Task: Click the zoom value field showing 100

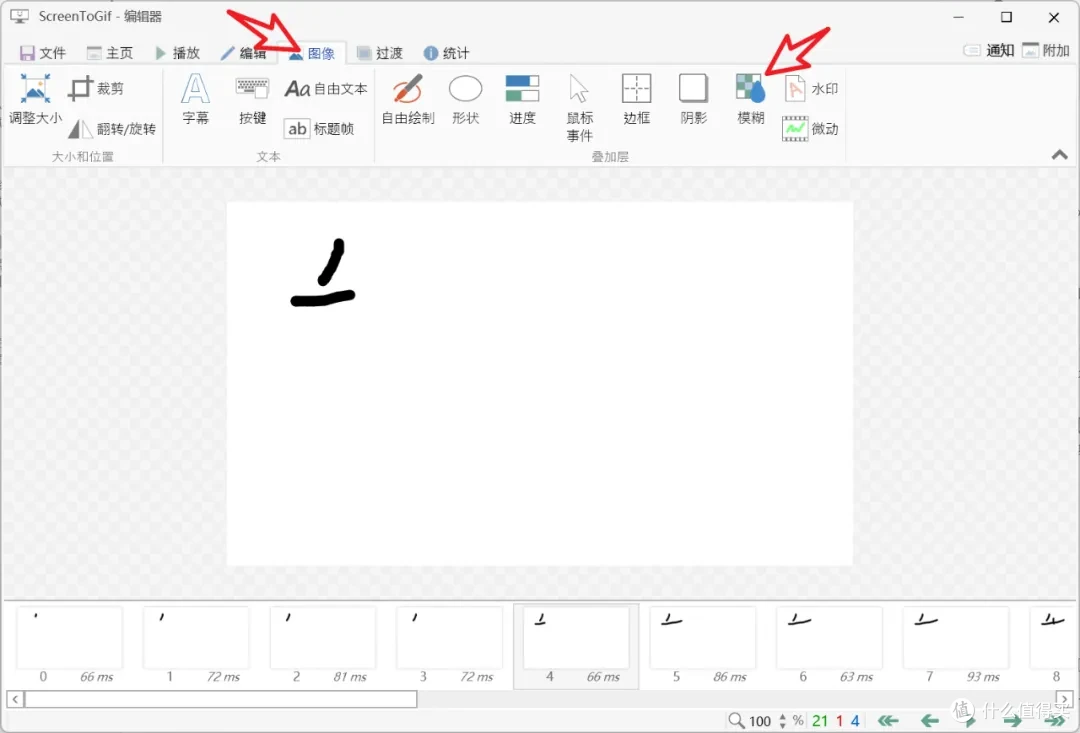Action: point(760,721)
